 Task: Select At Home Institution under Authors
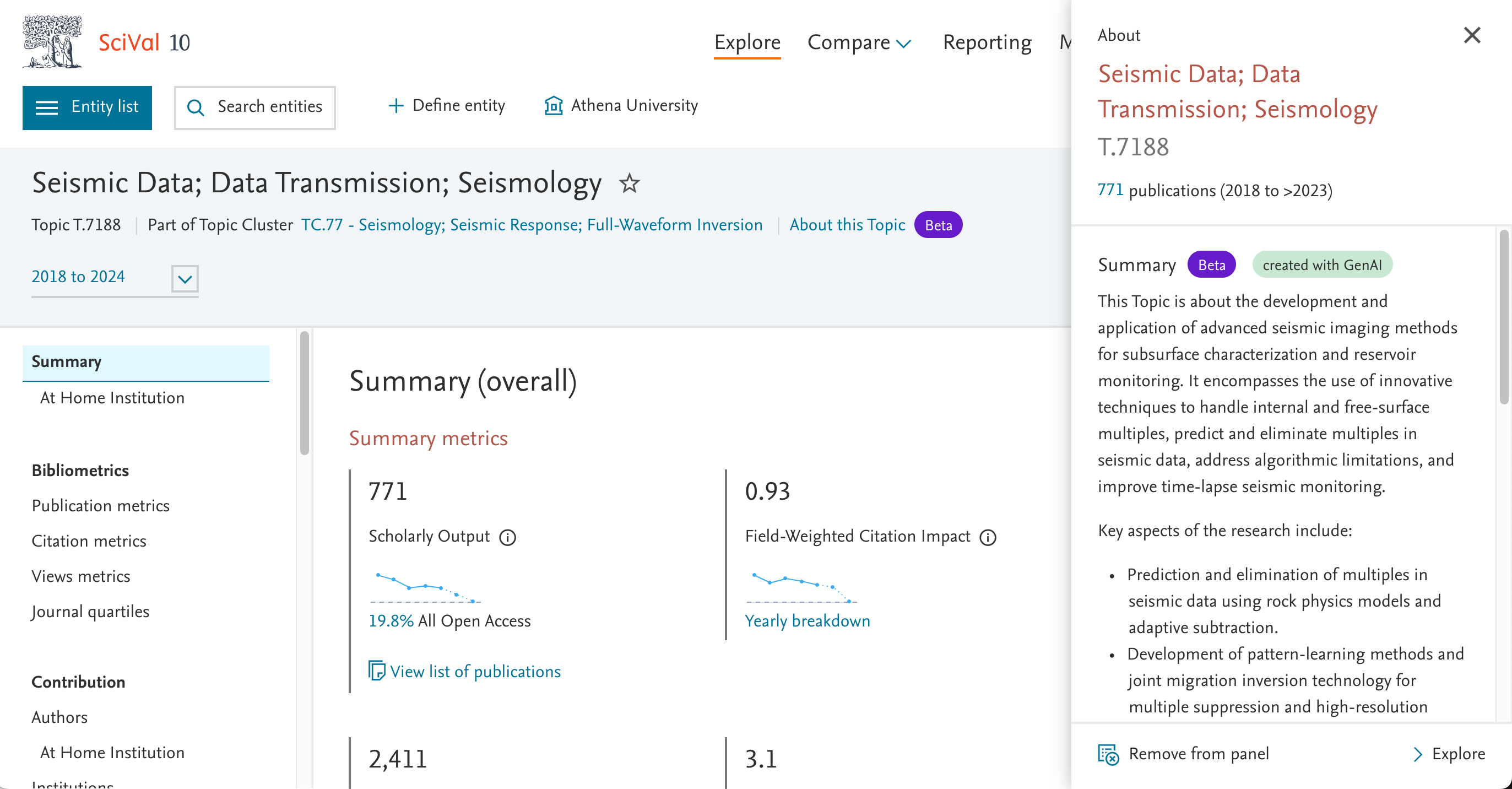112,753
